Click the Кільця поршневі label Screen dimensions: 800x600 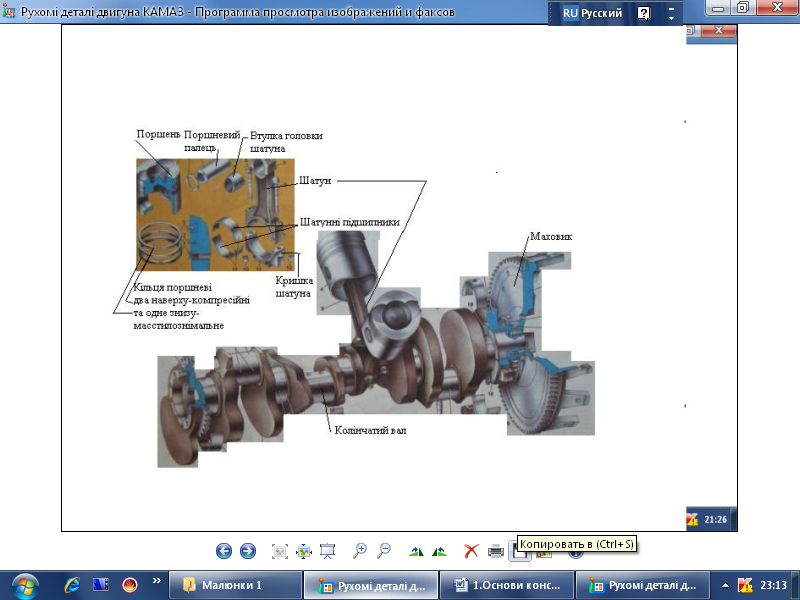(x=172, y=287)
